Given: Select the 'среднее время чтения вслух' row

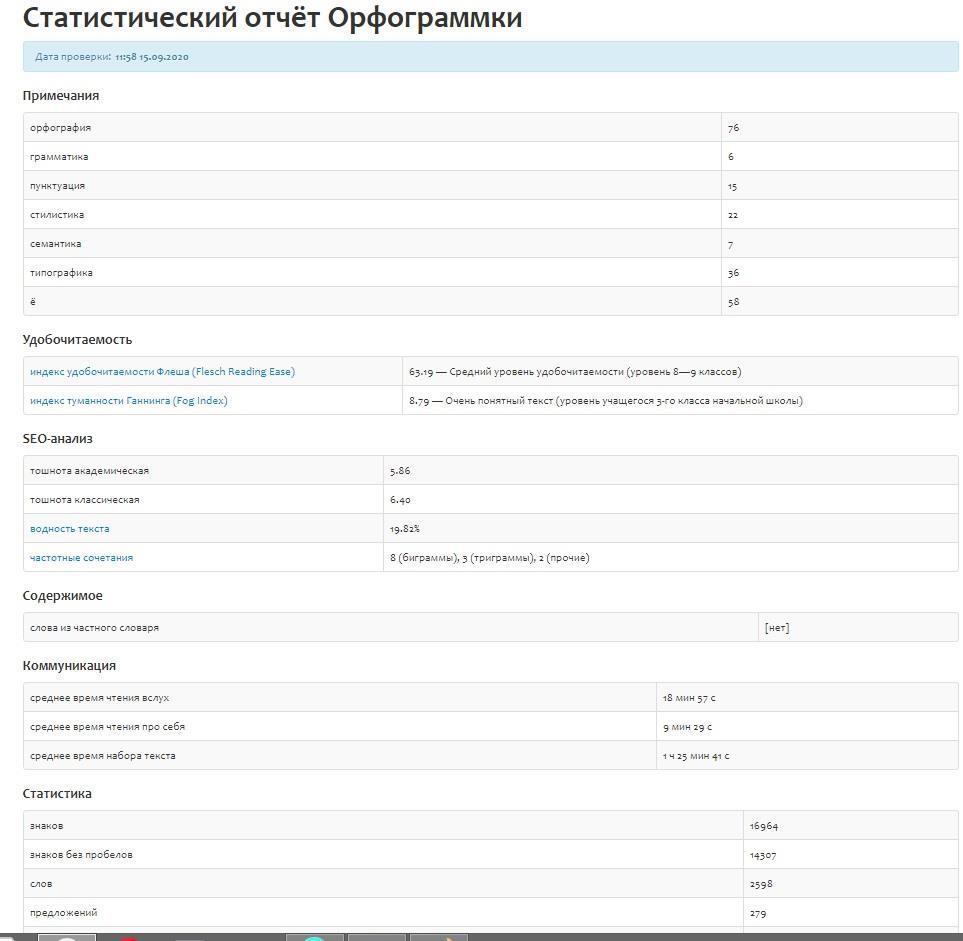Looking at the screenshot, I should (x=106, y=698).
